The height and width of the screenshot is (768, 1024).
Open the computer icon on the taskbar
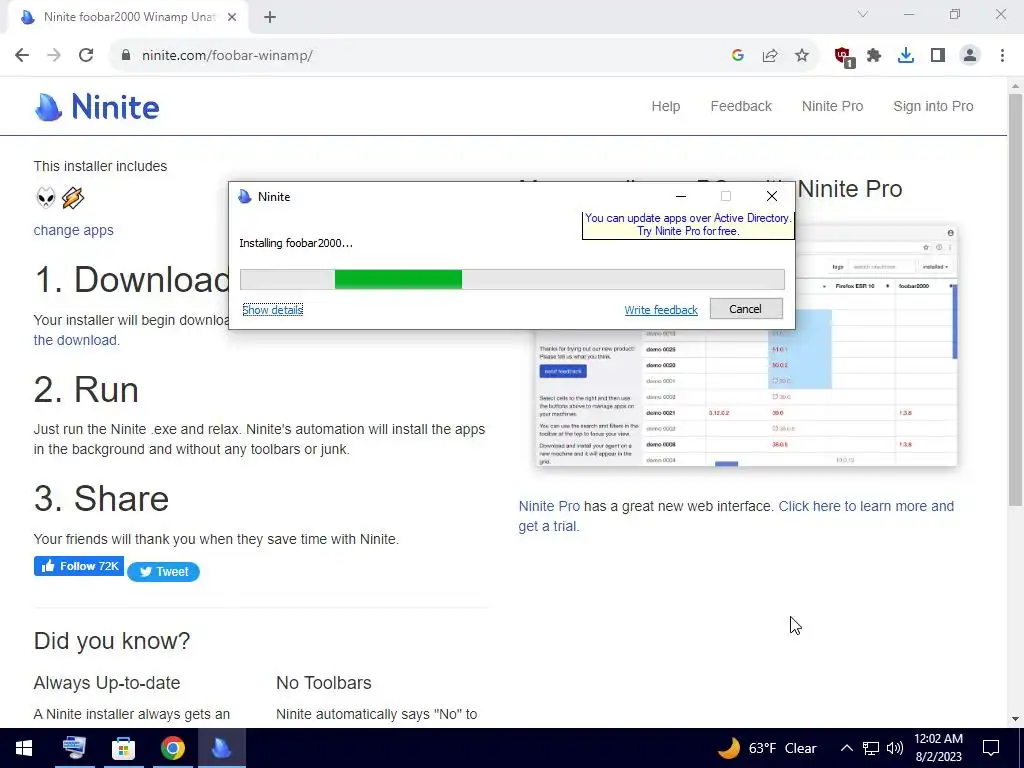[74, 748]
